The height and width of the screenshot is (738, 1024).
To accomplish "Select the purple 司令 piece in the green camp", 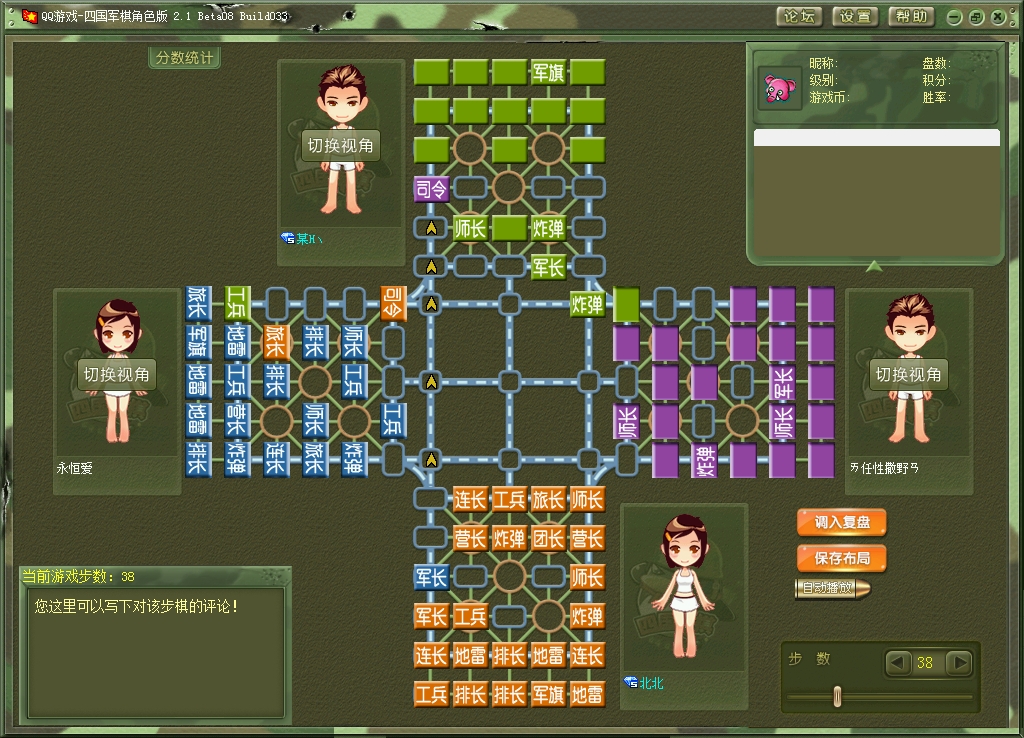I will point(431,189).
